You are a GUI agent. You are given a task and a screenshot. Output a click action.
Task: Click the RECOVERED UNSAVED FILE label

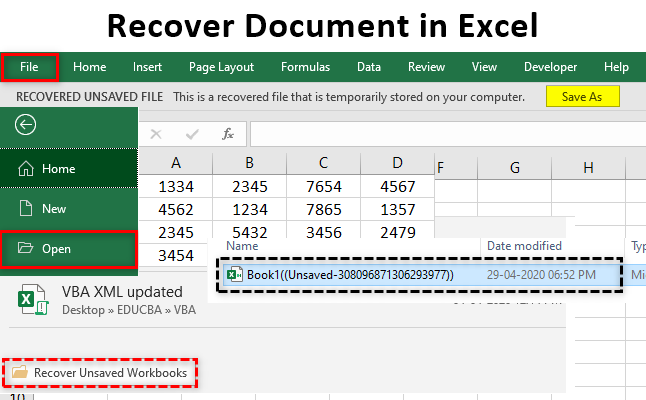click(89, 97)
